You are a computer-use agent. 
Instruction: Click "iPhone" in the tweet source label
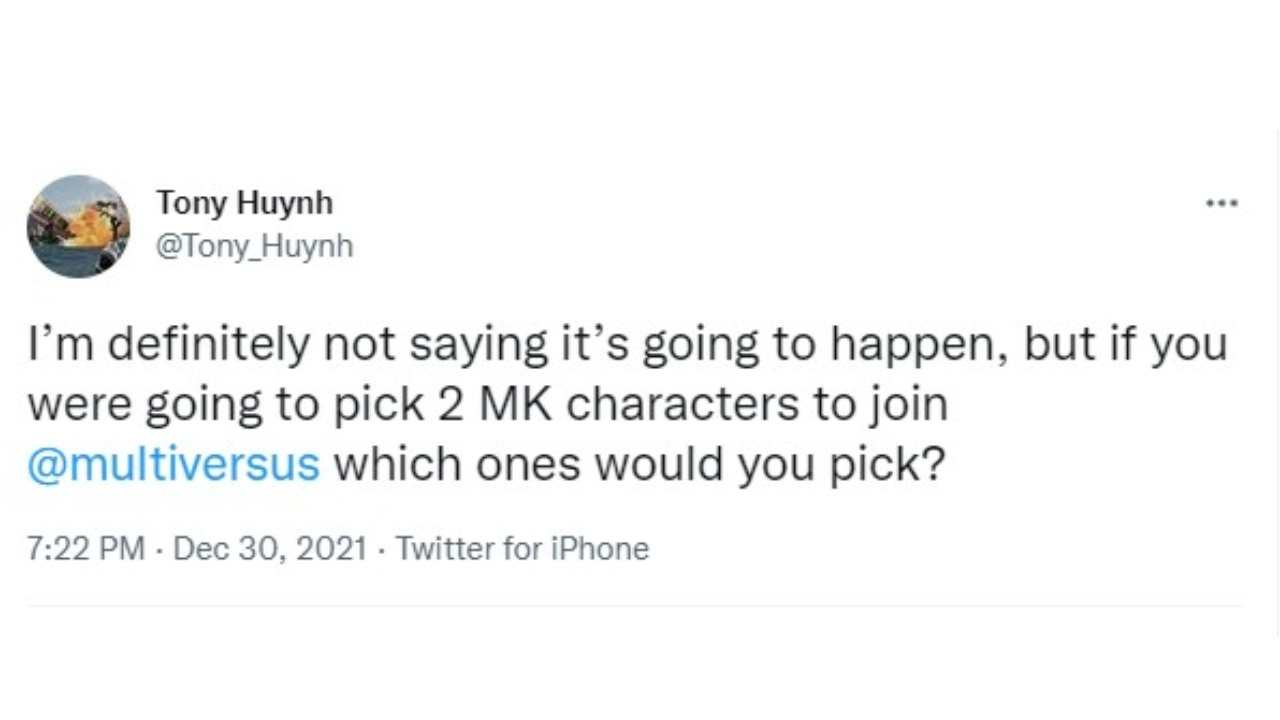pos(602,549)
